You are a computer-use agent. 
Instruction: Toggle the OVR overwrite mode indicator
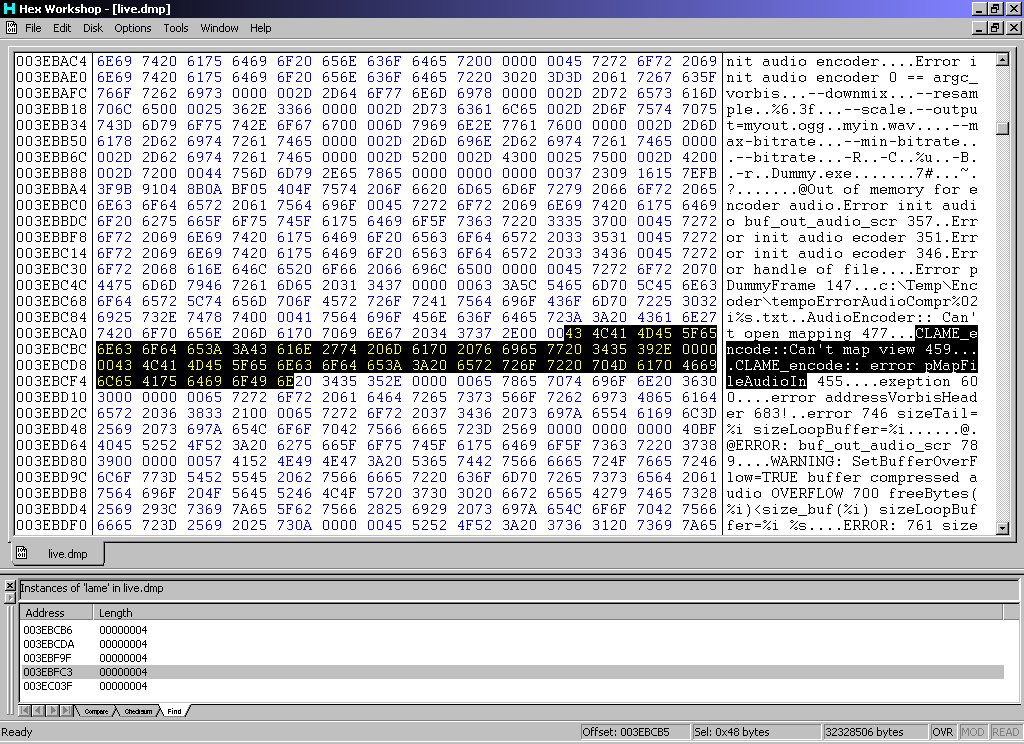coord(942,732)
